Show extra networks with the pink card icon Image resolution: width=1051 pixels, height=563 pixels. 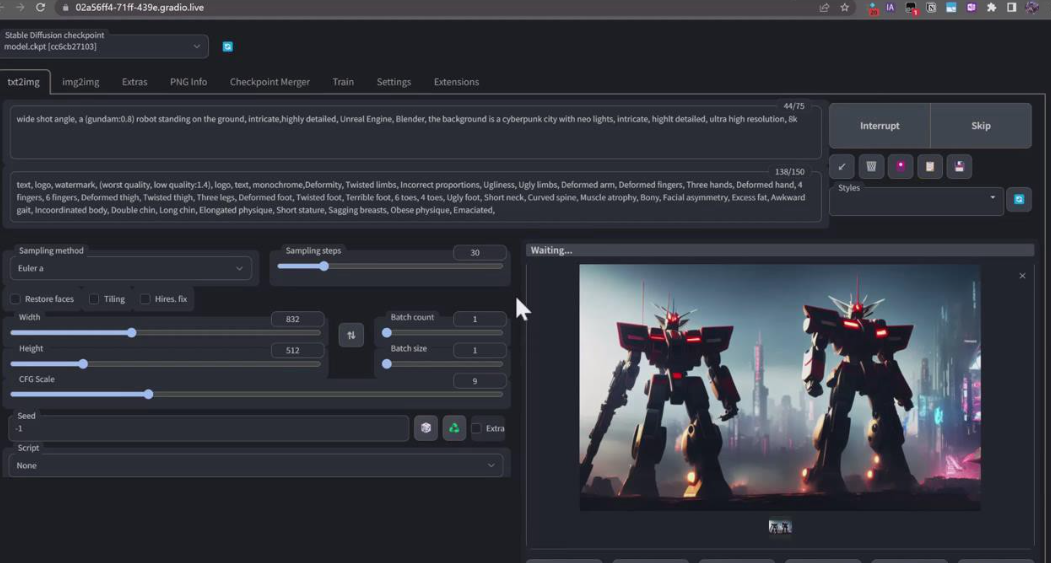click(900, 166)
